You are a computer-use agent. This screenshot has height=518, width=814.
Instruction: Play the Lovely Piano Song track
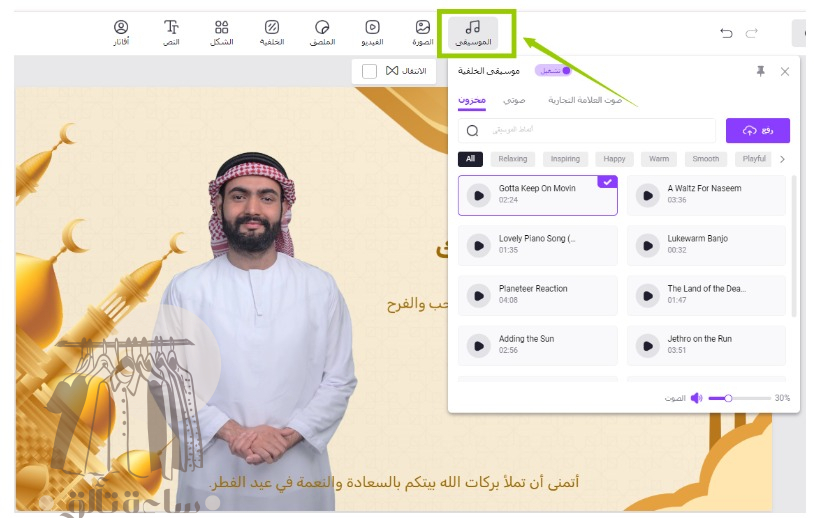(x=479, y=245)
